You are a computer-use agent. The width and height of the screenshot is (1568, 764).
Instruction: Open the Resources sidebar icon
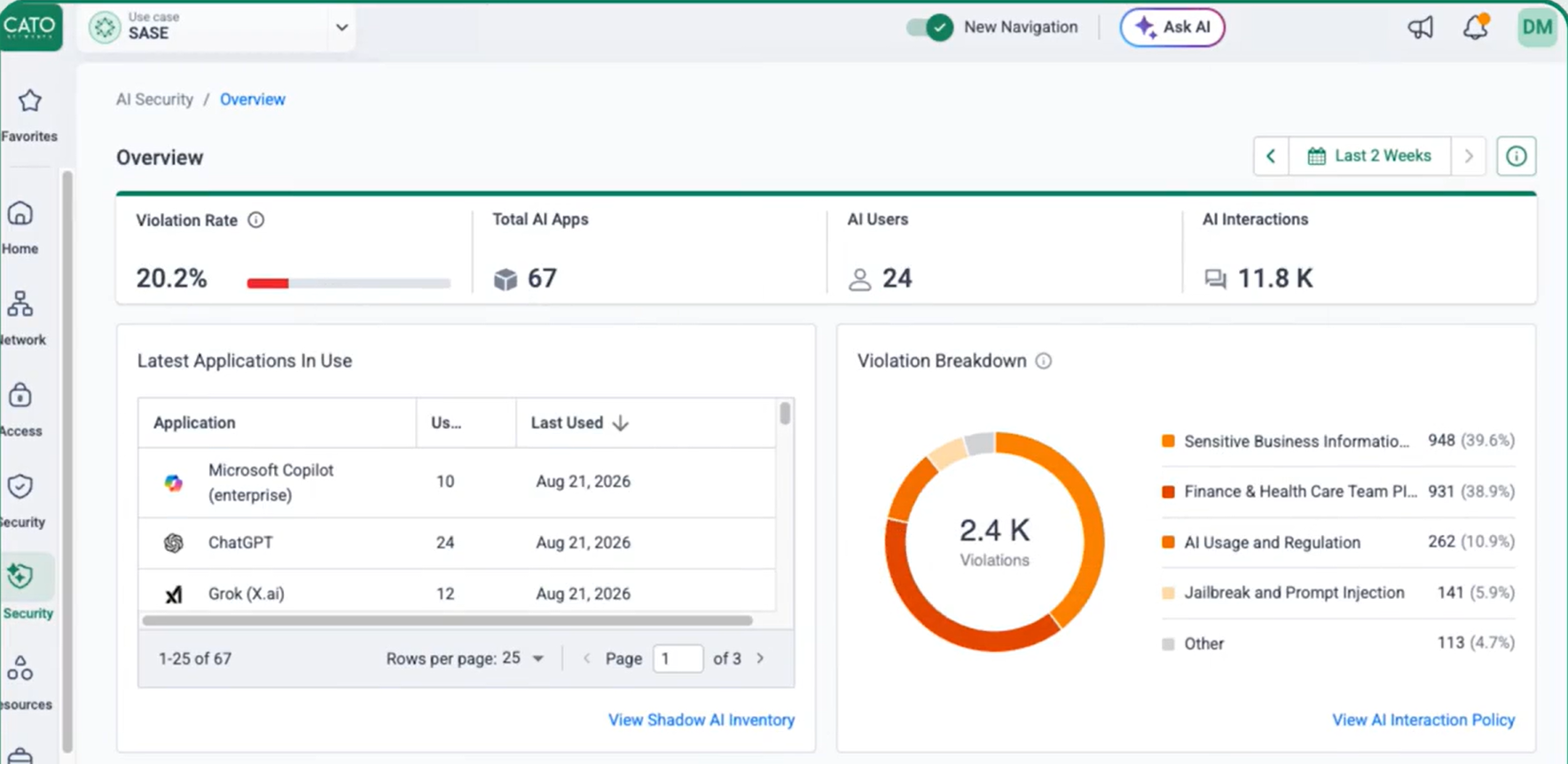(x=20, y=668)
